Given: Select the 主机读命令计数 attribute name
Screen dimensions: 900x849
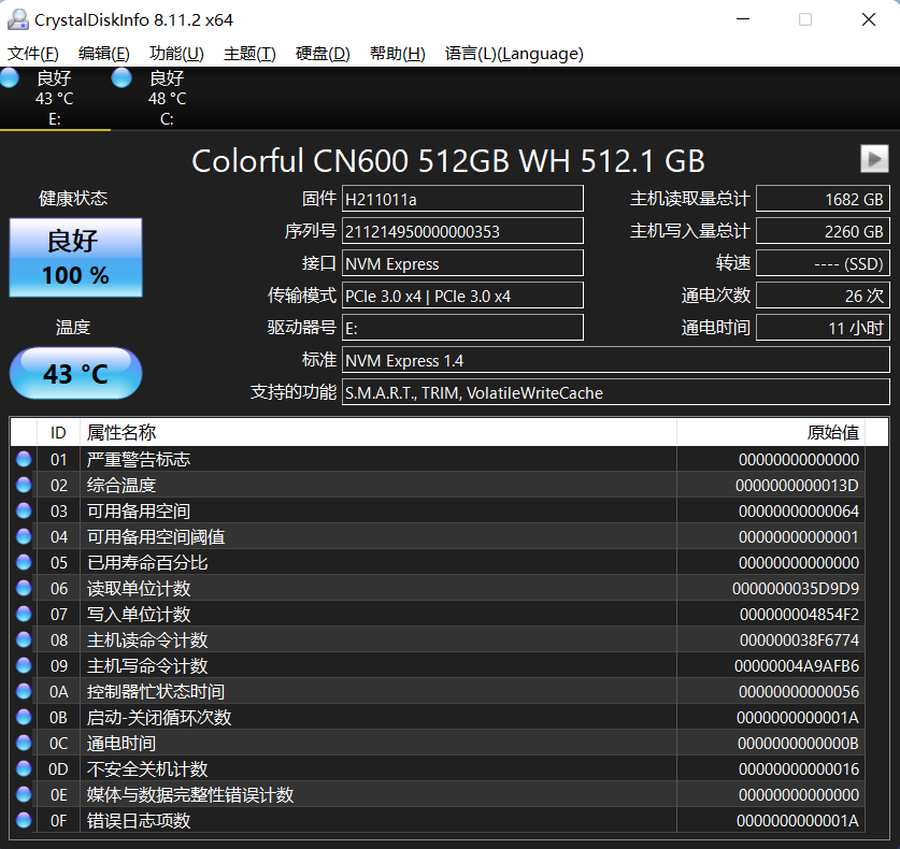Looking at the screenshot, I should [x=147, y=640].
